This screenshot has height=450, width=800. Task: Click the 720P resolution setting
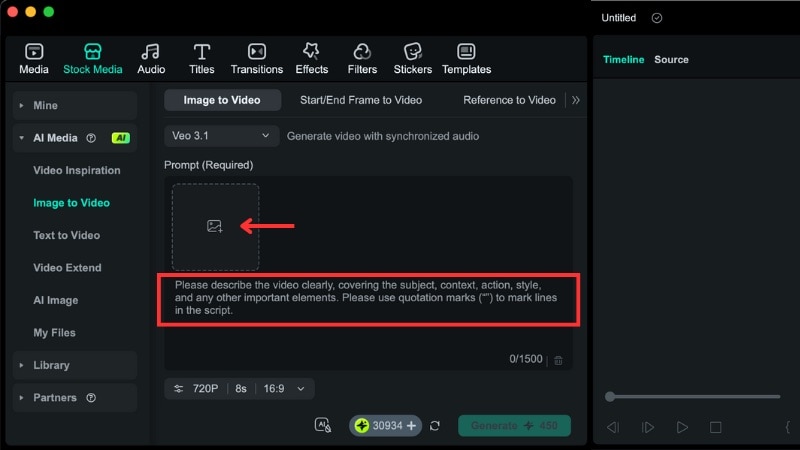tap(205, 389)
